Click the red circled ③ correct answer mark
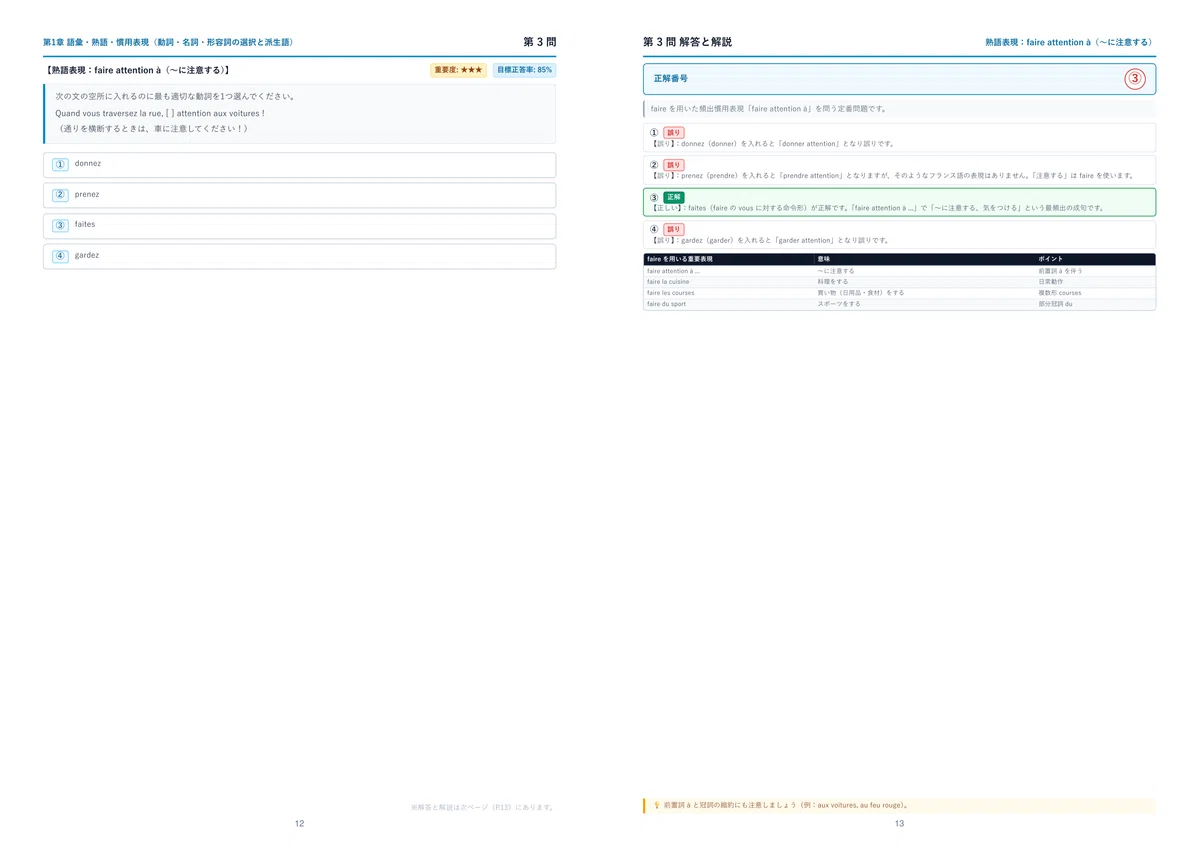Viewport: 1200px width, 848px height. (1134, 78)
